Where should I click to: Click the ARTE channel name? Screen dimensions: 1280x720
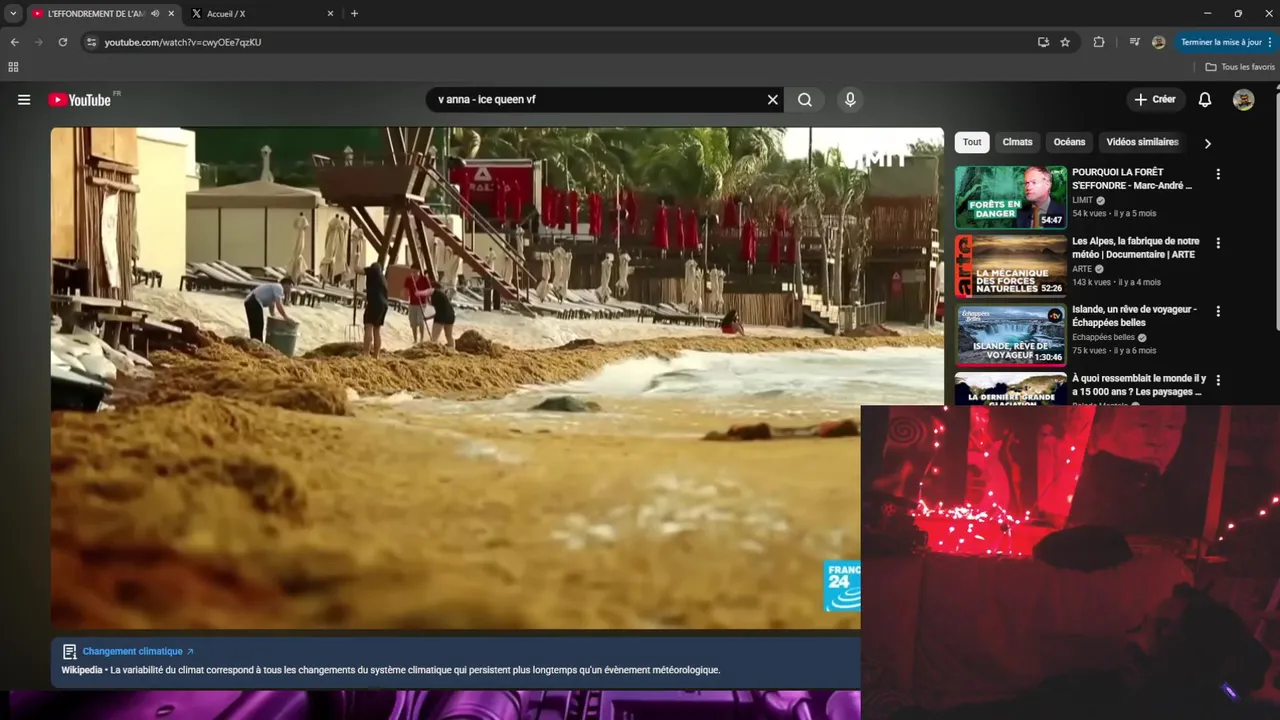coord(1082,269)
